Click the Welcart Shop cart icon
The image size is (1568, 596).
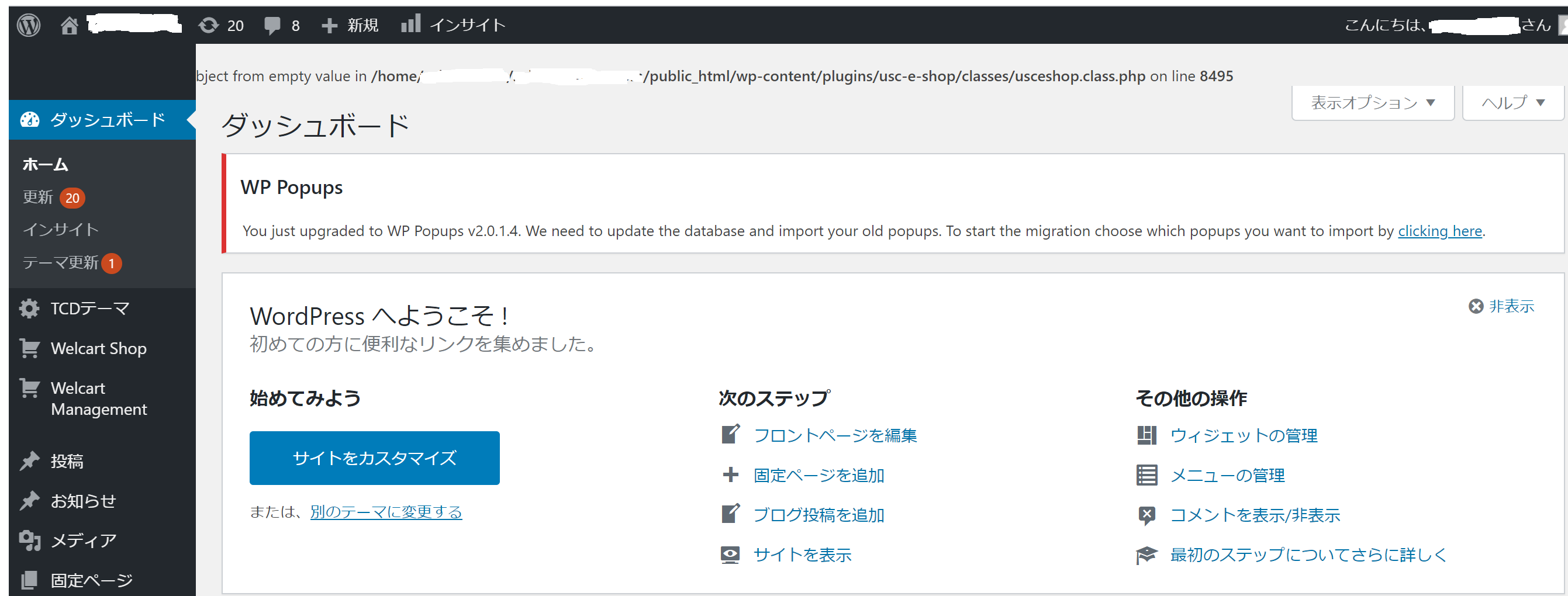[29, 348]
